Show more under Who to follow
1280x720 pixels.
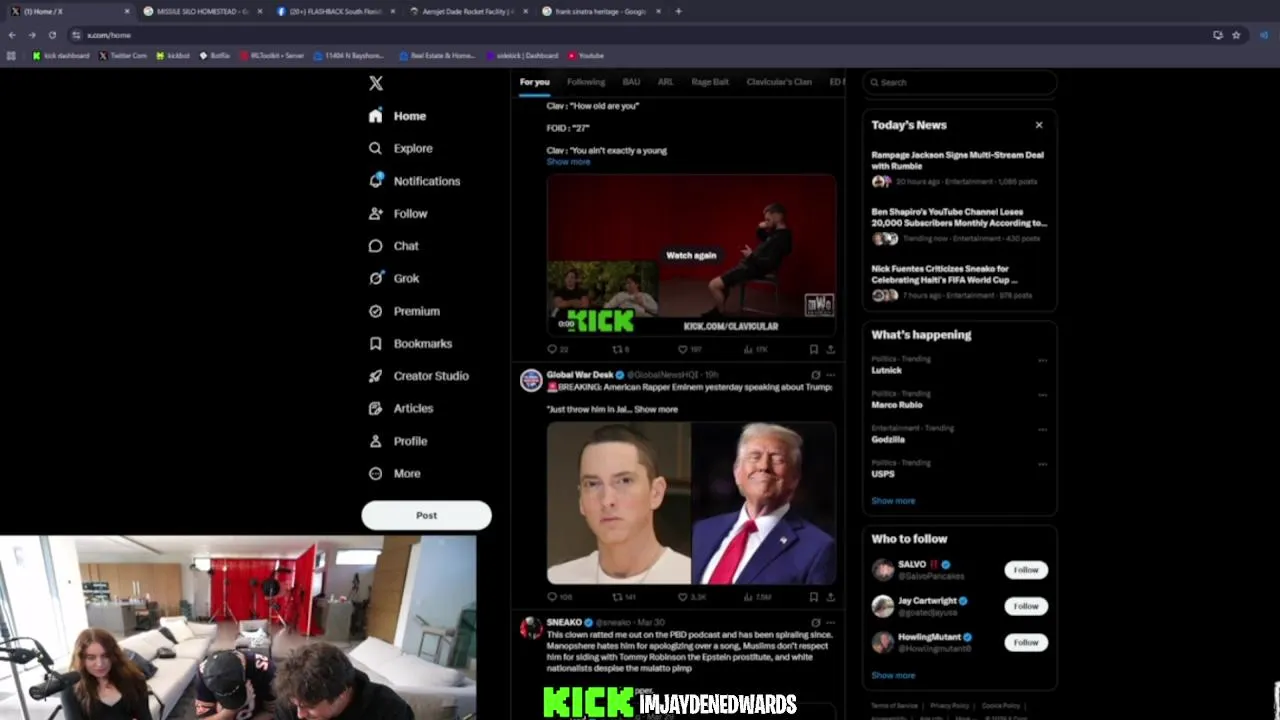click(893, 676)
